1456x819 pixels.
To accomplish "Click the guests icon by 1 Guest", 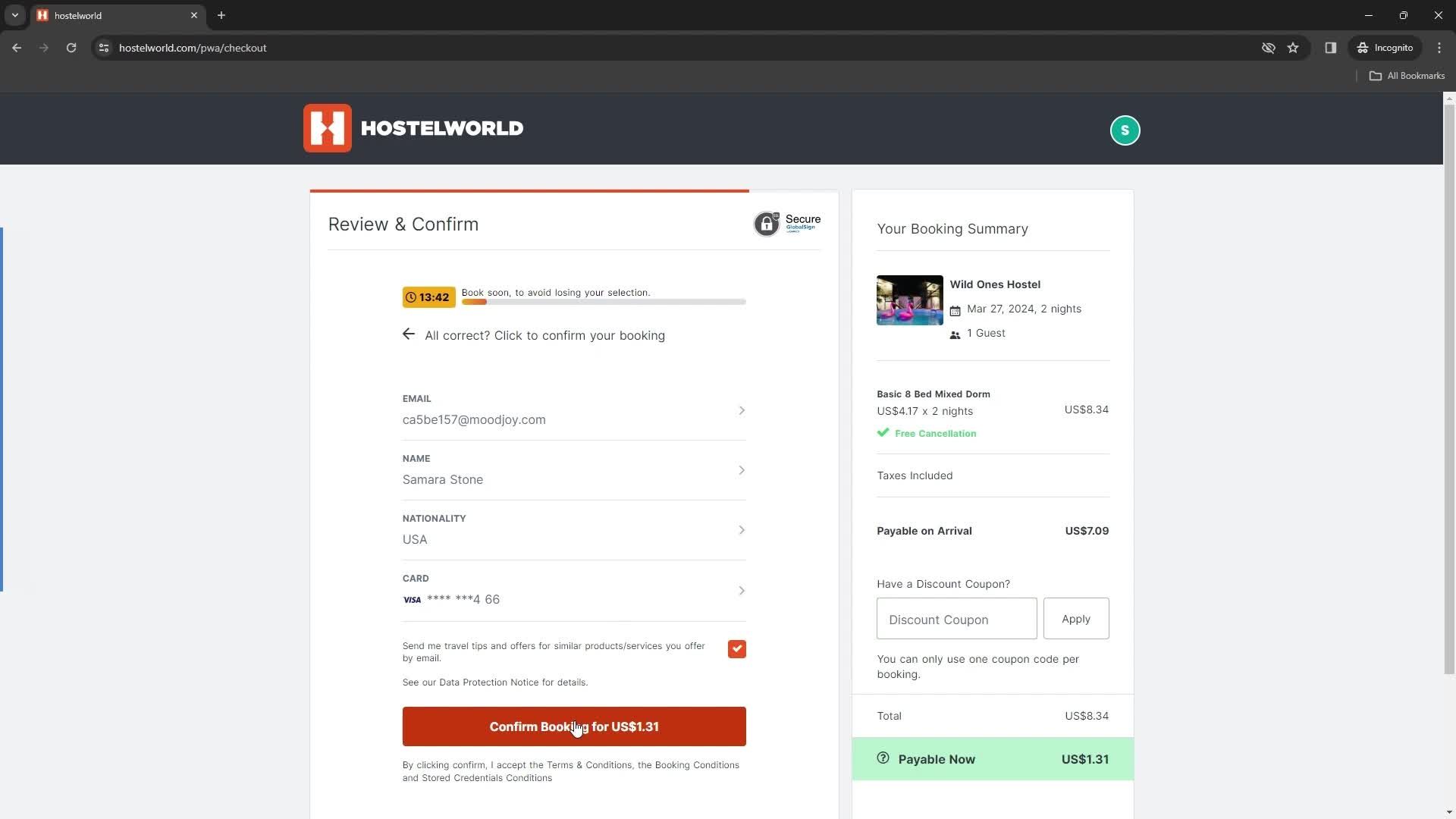I will (x=955, y=334).
